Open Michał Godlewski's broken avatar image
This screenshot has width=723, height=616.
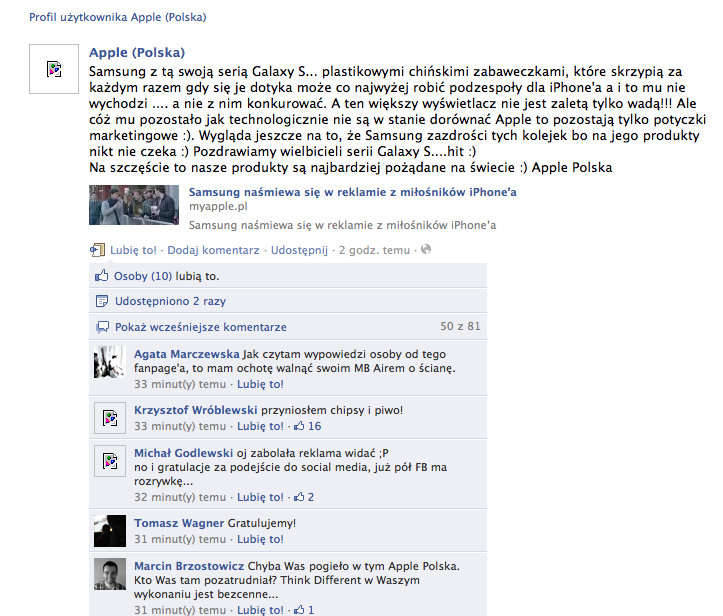[110, 461]
